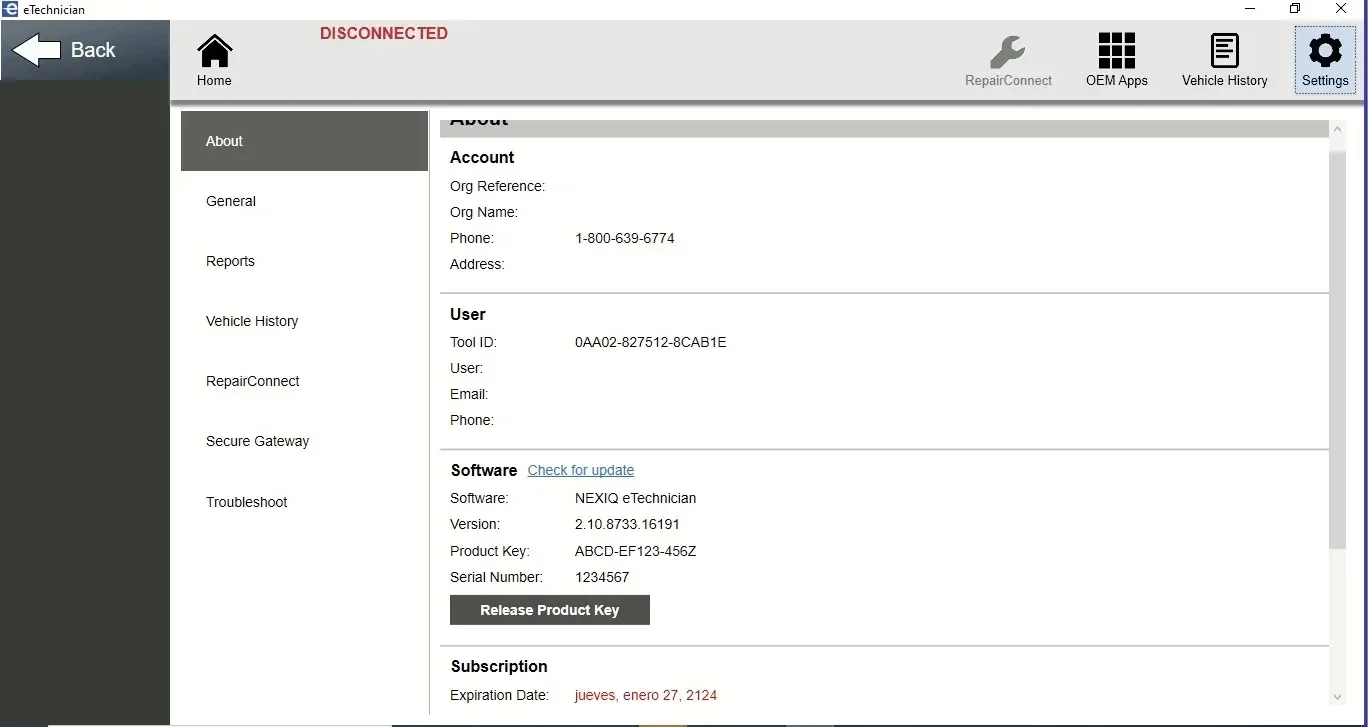
Task: Close the eTechnician window
Action: [x=1342, y=9]
